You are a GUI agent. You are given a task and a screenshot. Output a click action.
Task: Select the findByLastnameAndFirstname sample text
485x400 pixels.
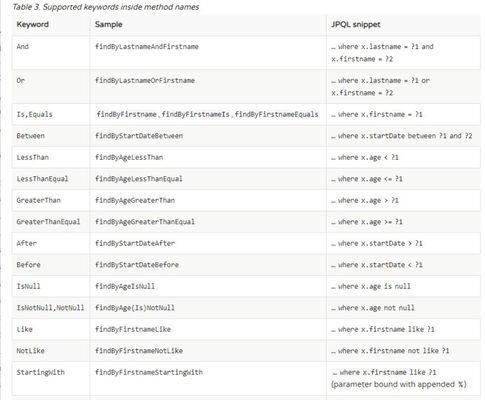pos(147,46)
